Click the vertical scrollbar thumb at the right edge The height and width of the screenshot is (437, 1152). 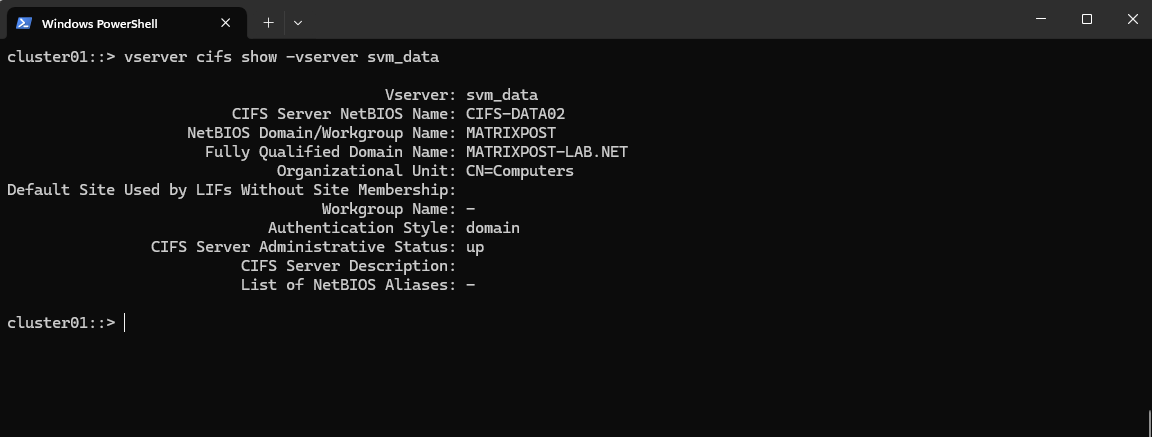coord(1149,423)
